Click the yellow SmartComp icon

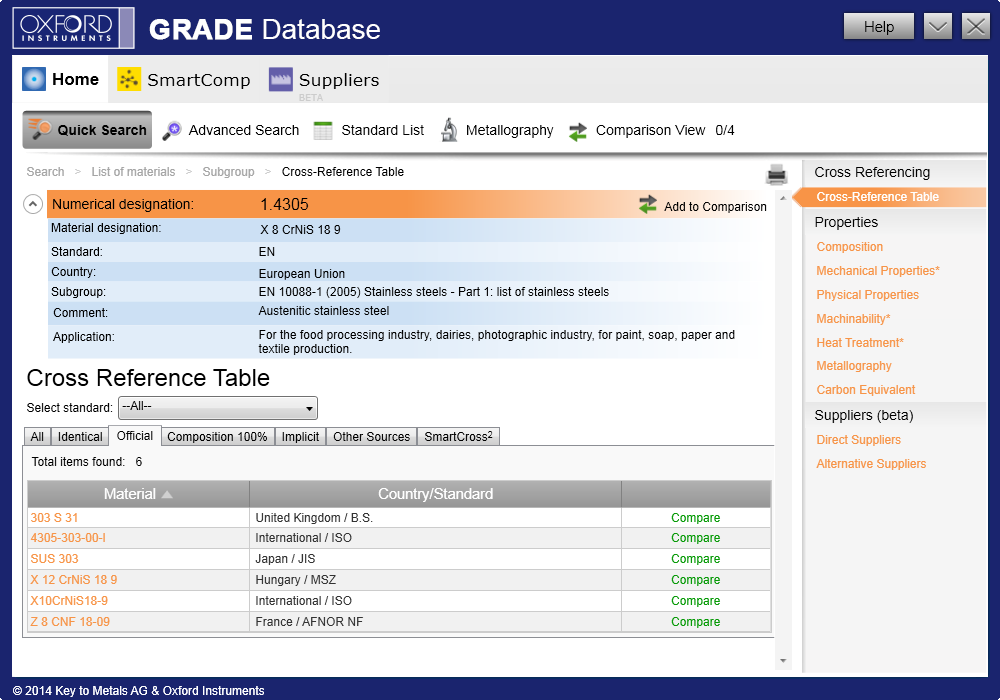coord(129,79)
